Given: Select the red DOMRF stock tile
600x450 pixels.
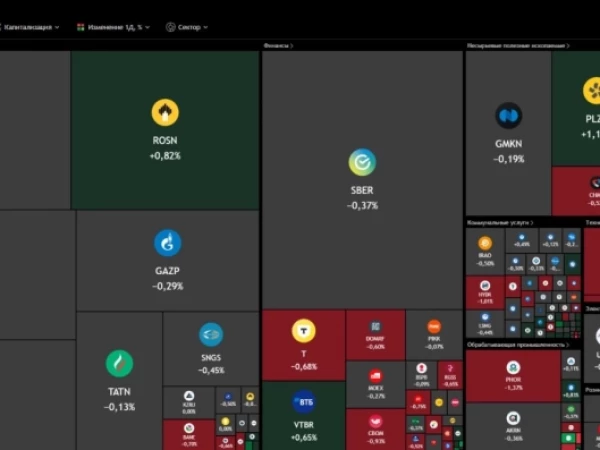Looking at the screenshot, I should point(375,335).
